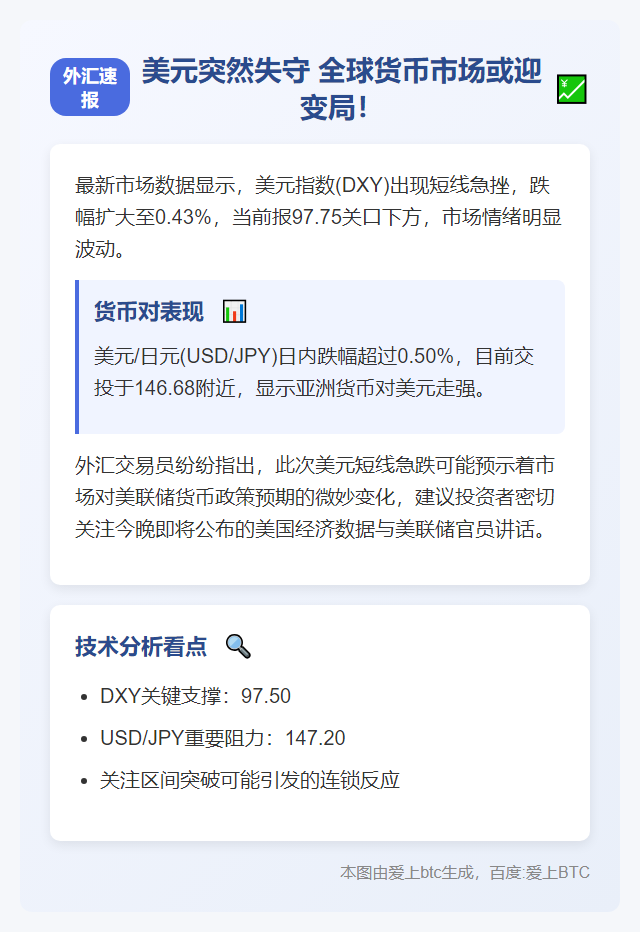The height and width of the screenshot is (932, 640).
Task: Click the 0.50% decline figure for USD/JPY
Action: tap(425, 356)
